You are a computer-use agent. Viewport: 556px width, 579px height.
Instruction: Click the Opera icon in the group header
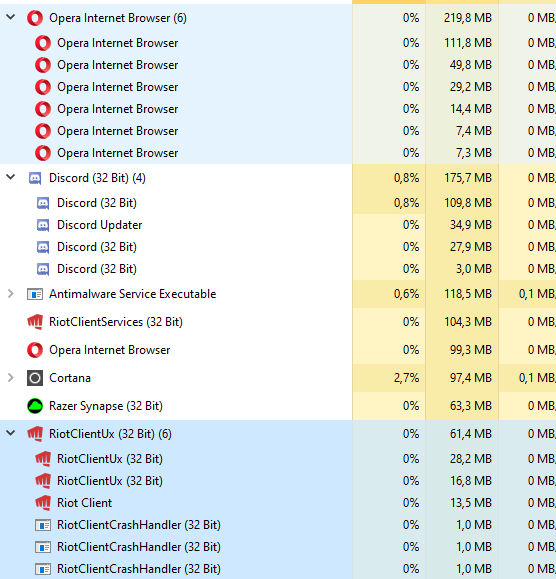click(35, 18)
